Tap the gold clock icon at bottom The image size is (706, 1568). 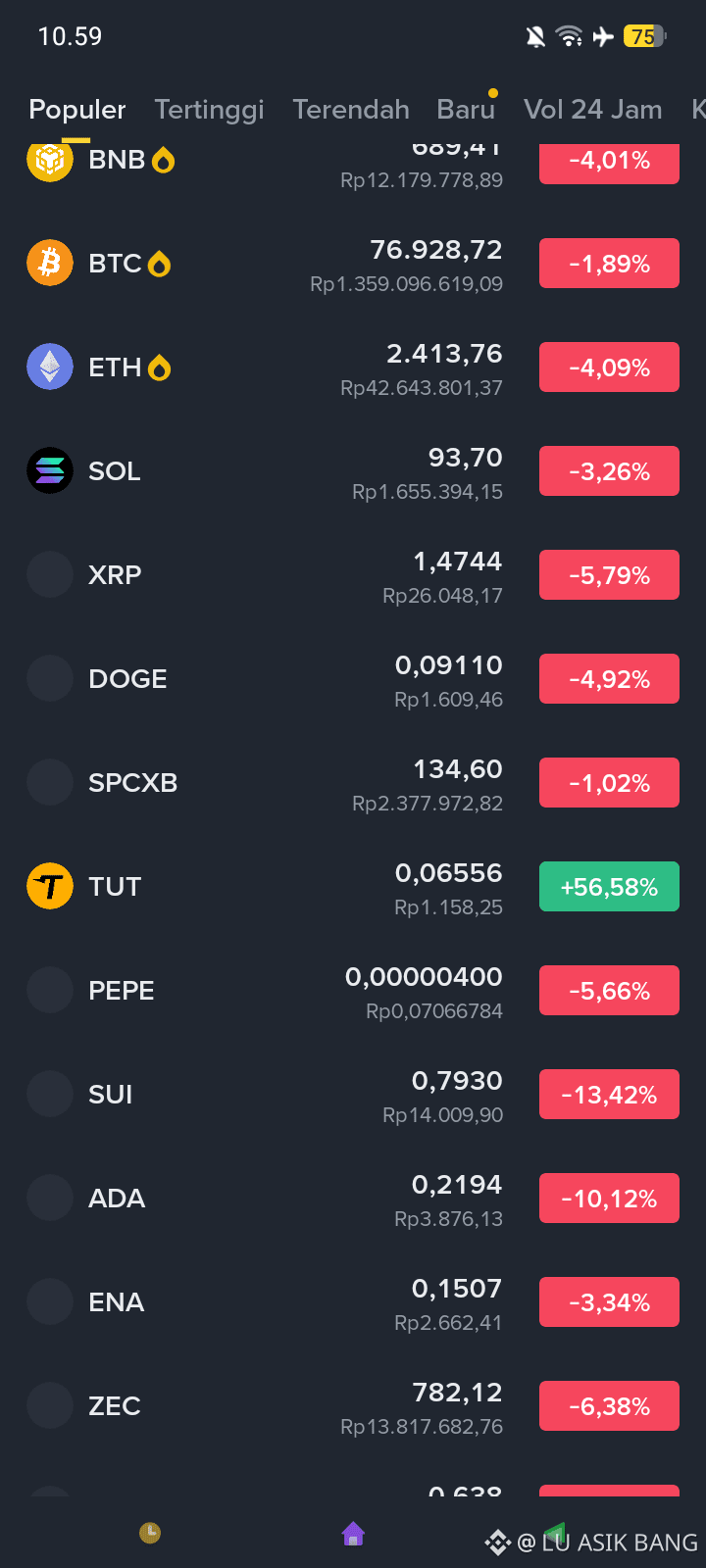click(x=150, y=1533)
